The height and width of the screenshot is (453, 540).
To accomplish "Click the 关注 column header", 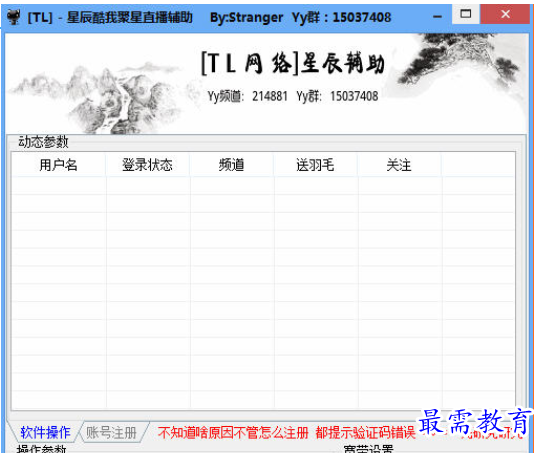I will [x=399, y=165].
